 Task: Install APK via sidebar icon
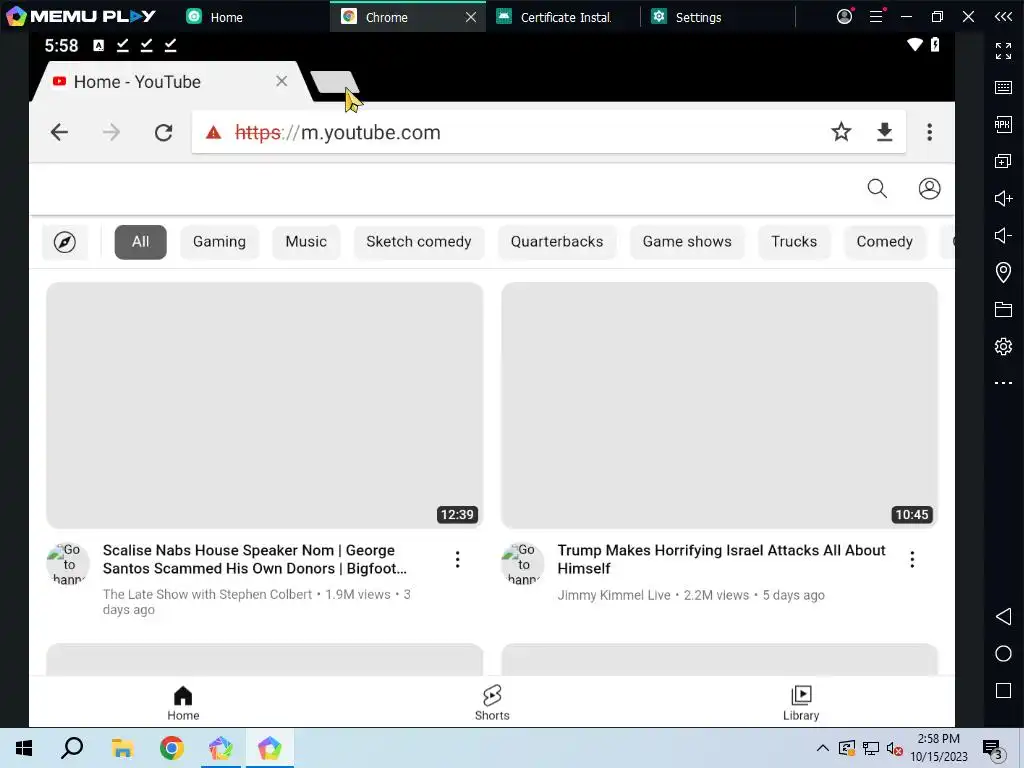click(1003, 124)
